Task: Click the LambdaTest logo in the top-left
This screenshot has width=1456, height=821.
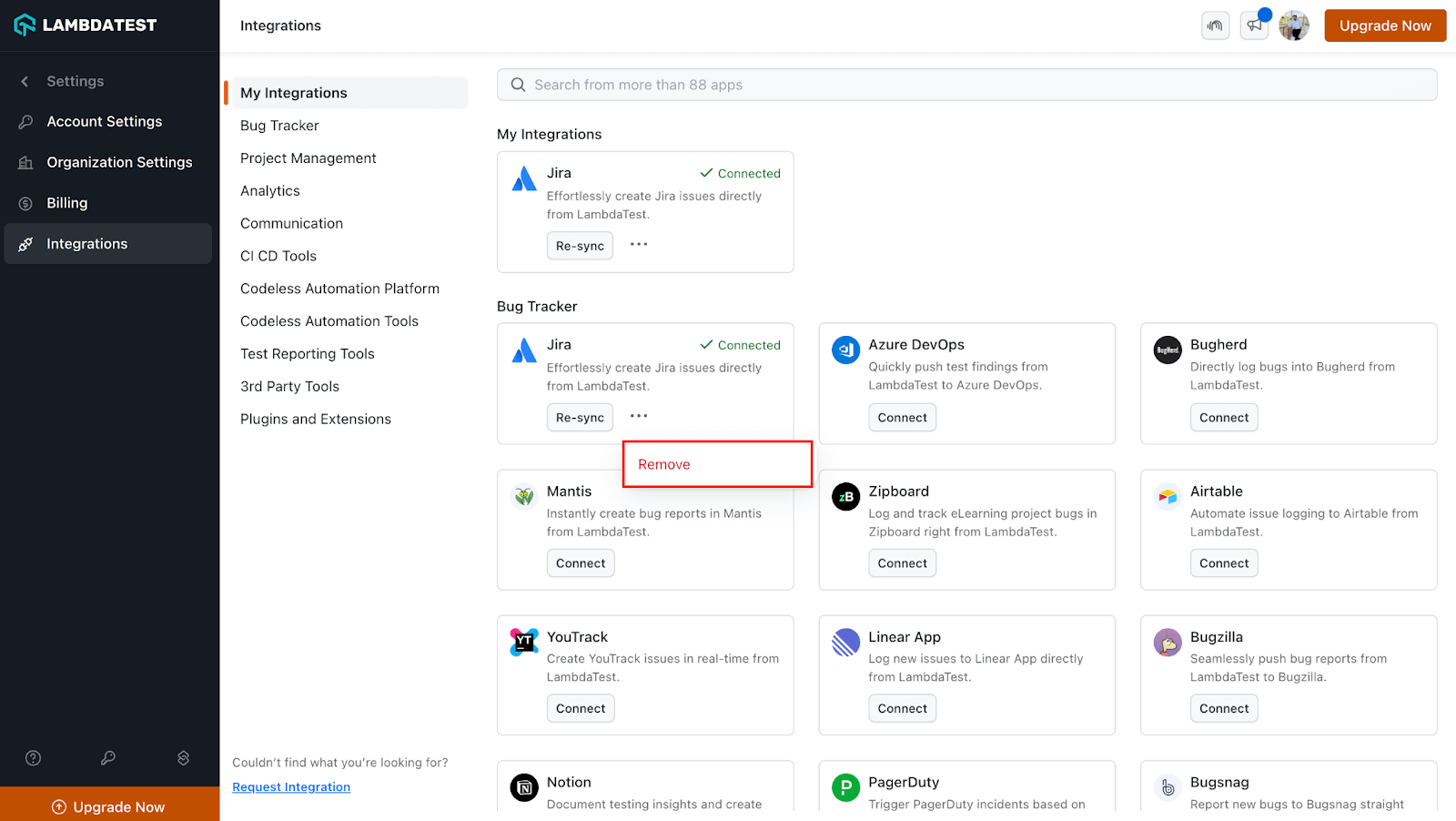Action: tap(86, 25)
